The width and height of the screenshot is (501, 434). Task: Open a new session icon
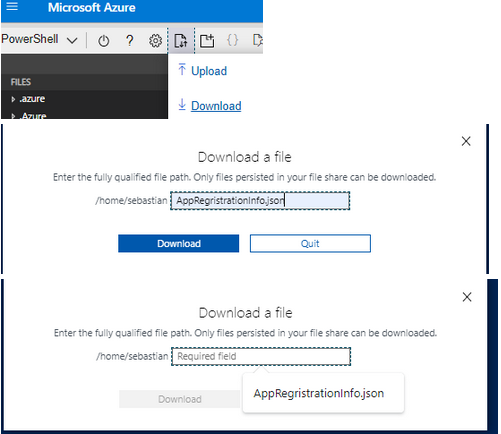click(x=207, y=41)
